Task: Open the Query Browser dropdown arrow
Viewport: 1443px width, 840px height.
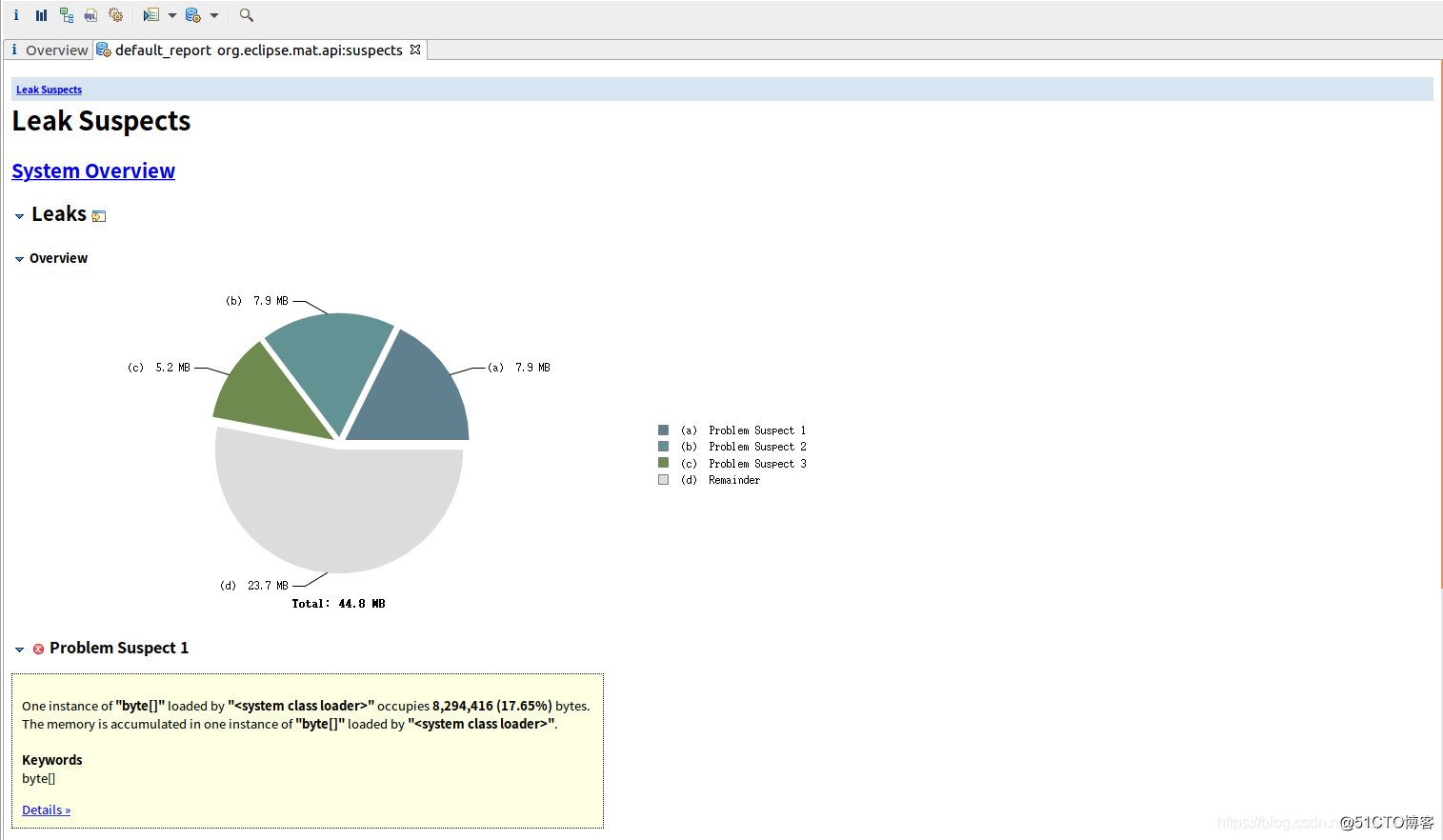Action: pyautogui.click(x=214, y=15)
